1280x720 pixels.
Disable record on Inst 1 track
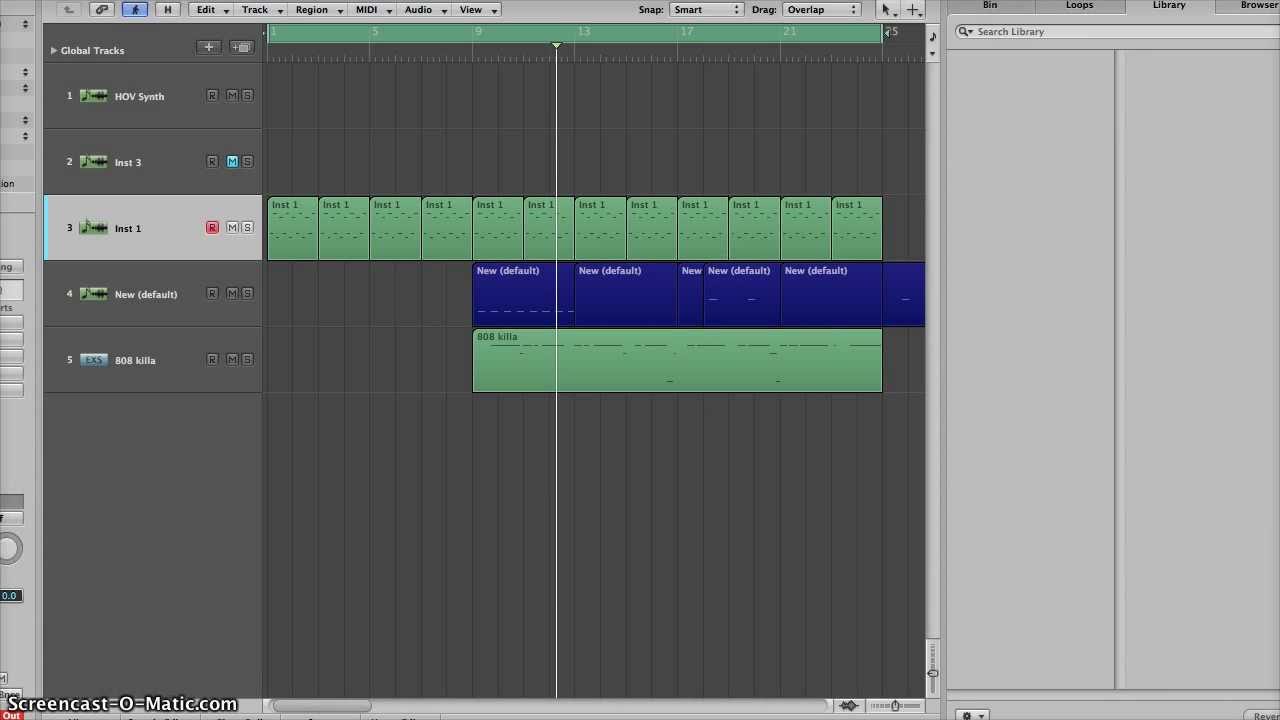click(x=212, y=228)
